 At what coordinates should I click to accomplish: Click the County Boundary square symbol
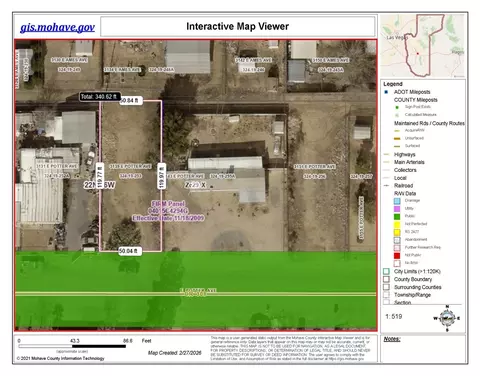386,279
